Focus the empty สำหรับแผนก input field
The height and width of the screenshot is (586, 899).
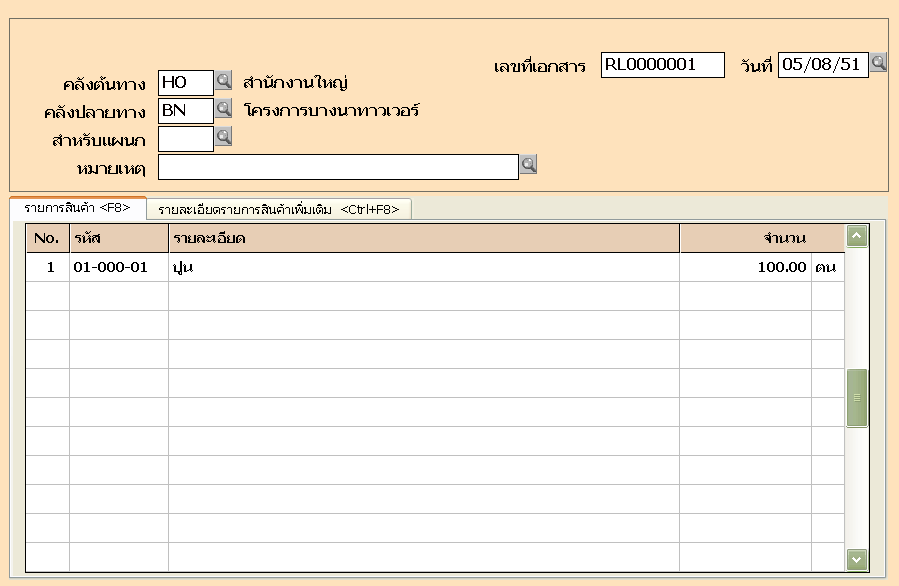coord(185,138)
